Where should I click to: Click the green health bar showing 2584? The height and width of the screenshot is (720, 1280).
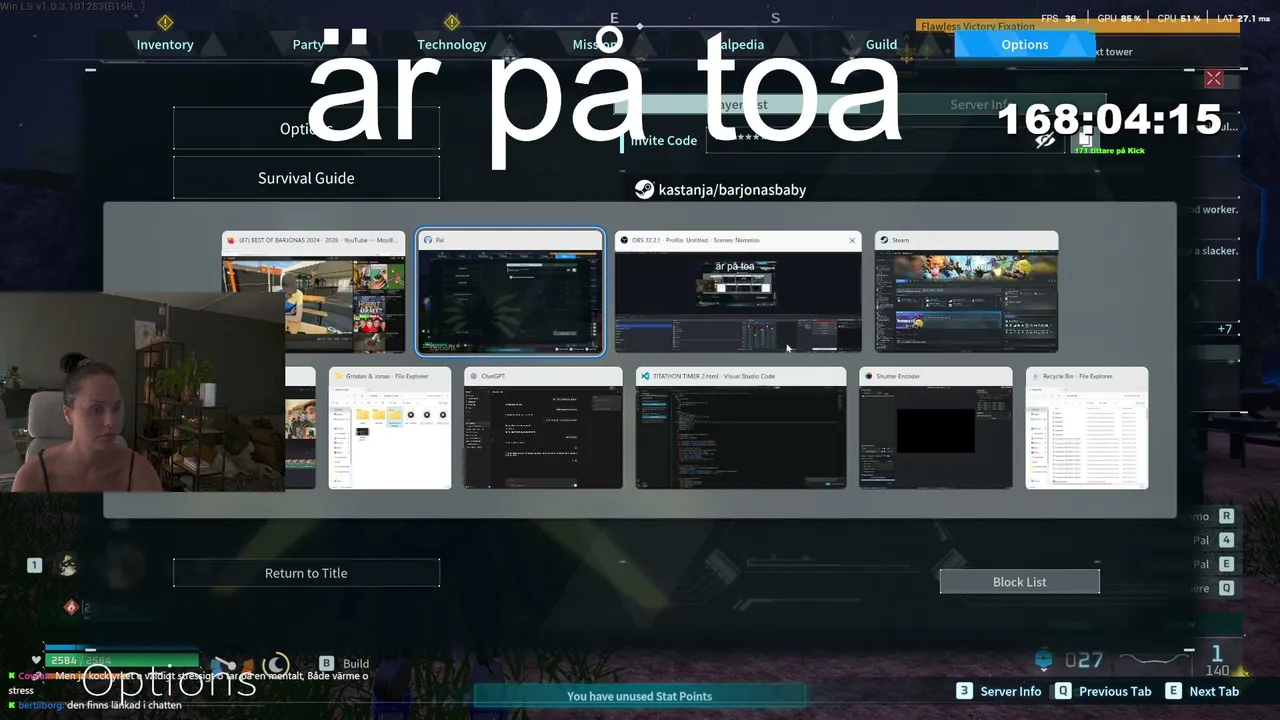tap(121, 660)
